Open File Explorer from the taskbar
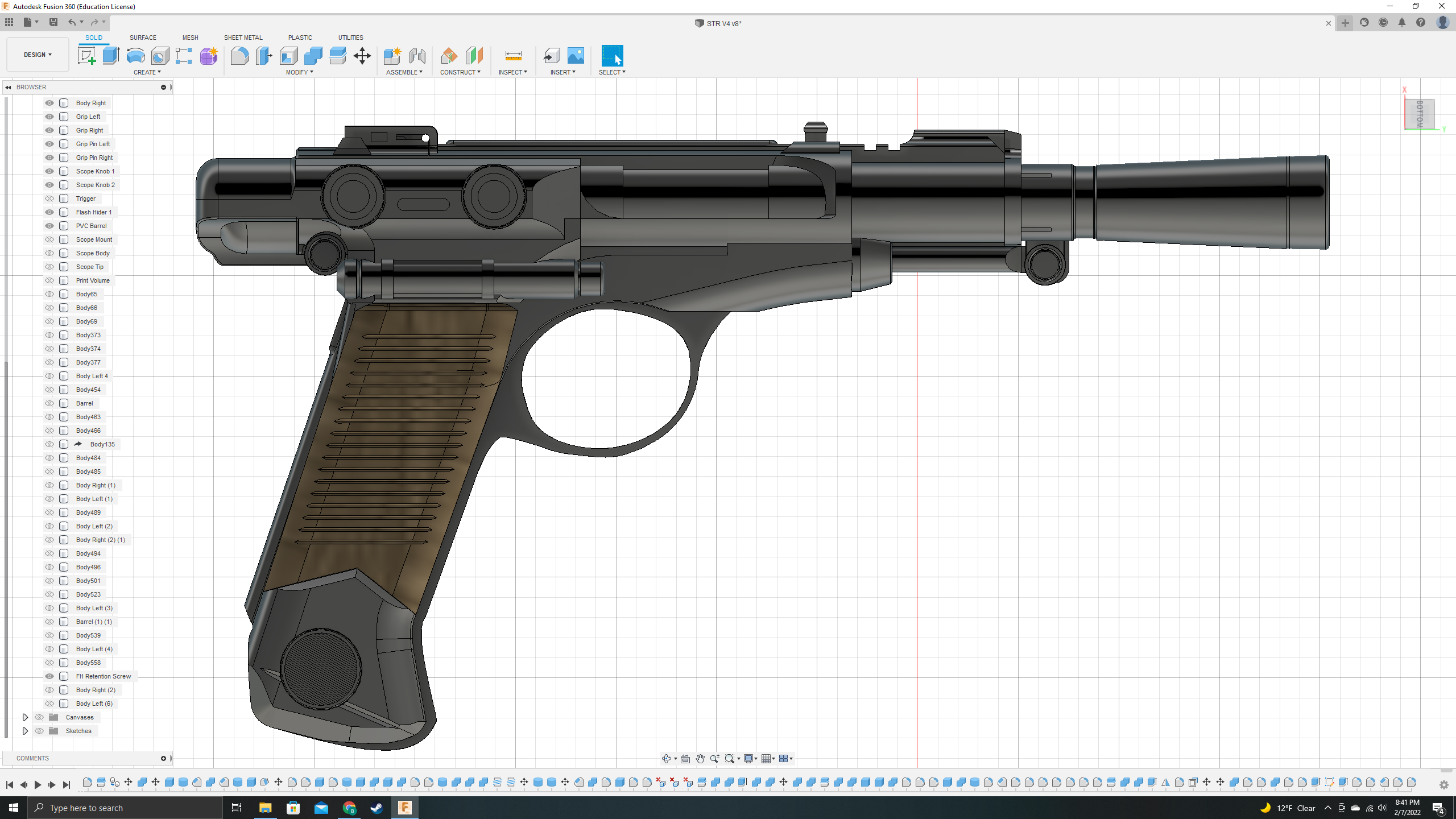This screenshot has width=1456, height=819. pyautogui.click(x=265, y=808)
